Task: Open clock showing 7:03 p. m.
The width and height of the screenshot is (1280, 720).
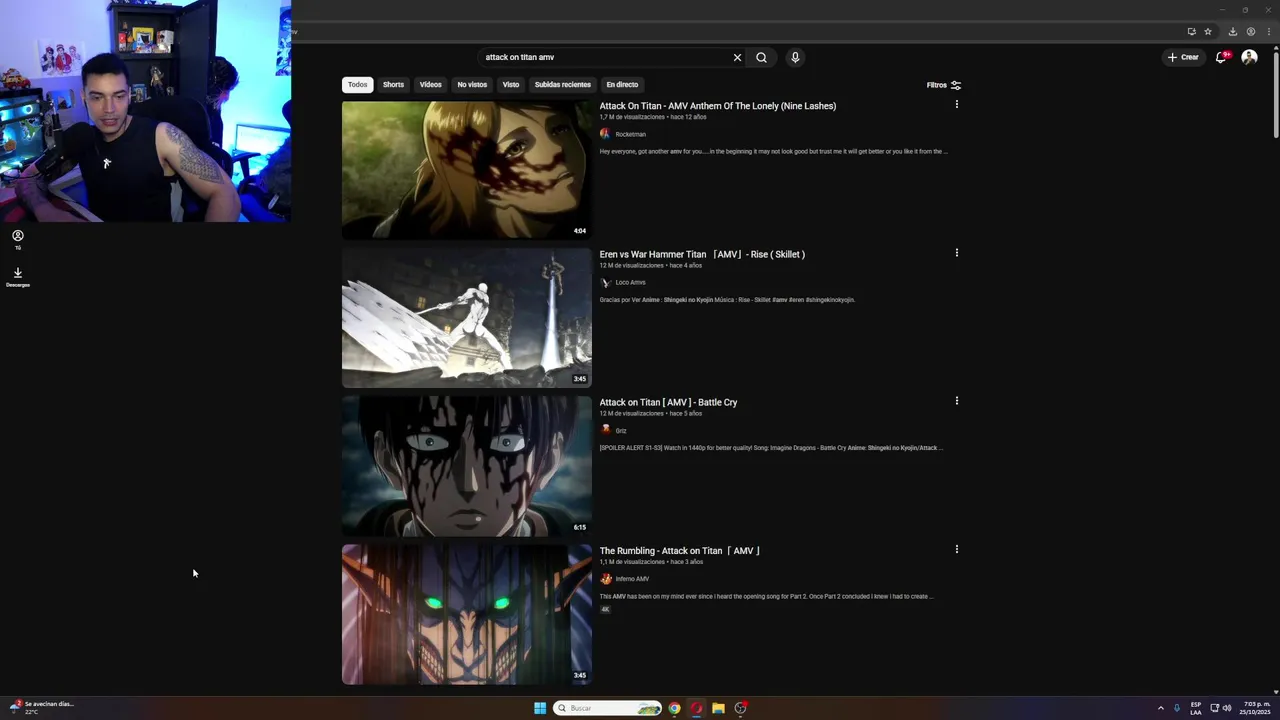Action: pyautogui.click(x=1255, y=708)
